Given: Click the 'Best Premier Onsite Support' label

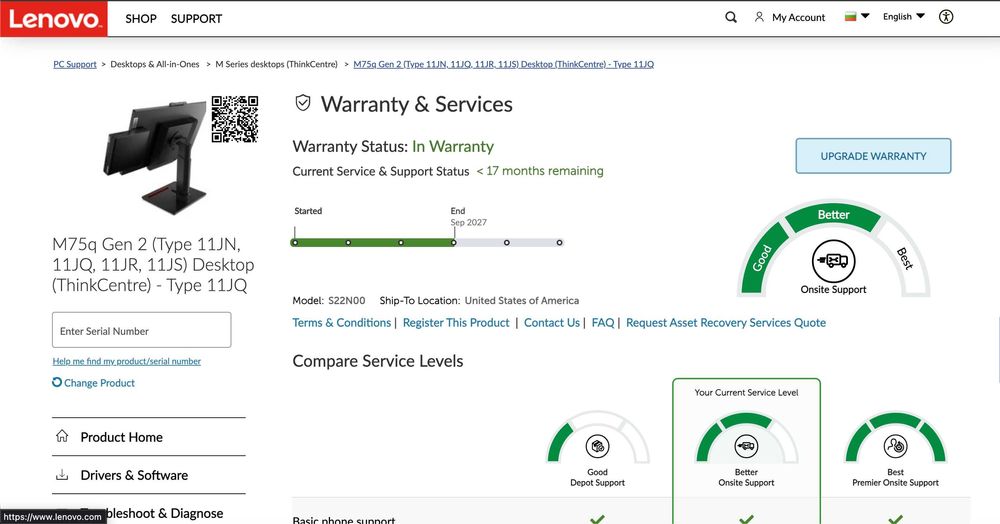Looking at the screenshot, I should 895,477.
